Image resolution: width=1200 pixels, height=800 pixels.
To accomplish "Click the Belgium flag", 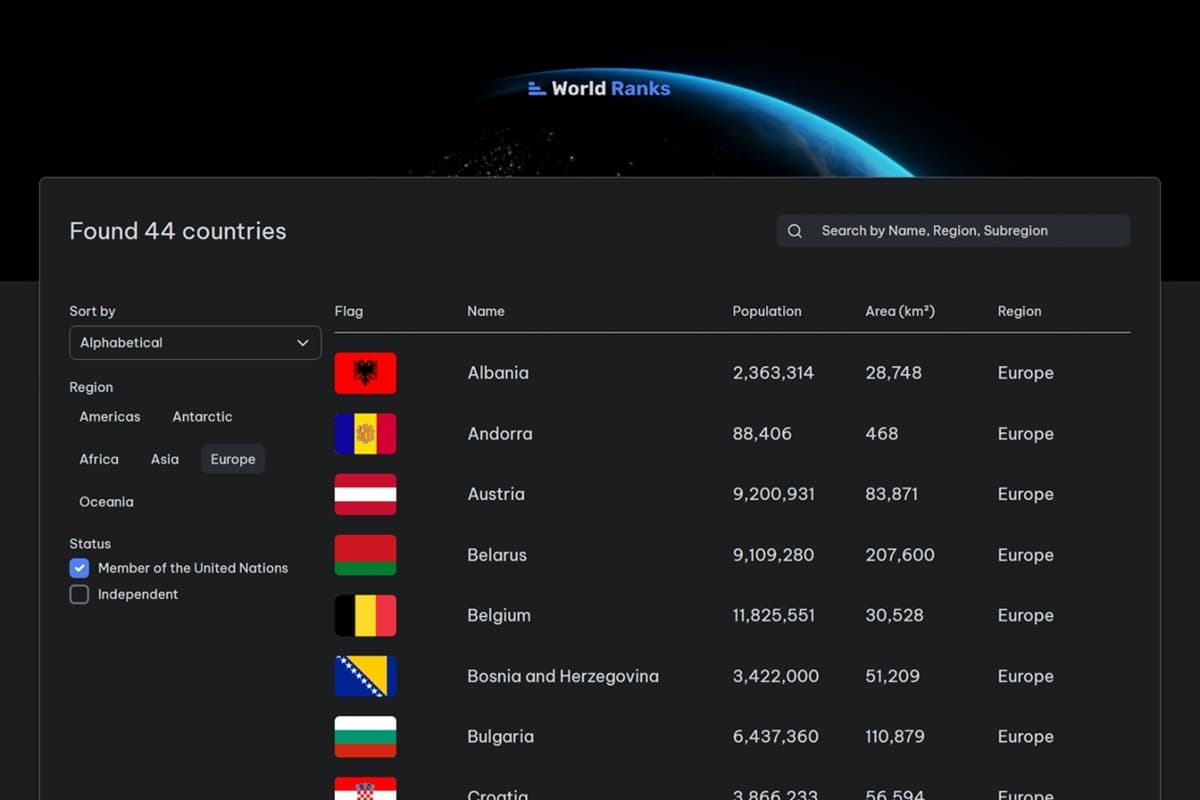I will point(365,615).
